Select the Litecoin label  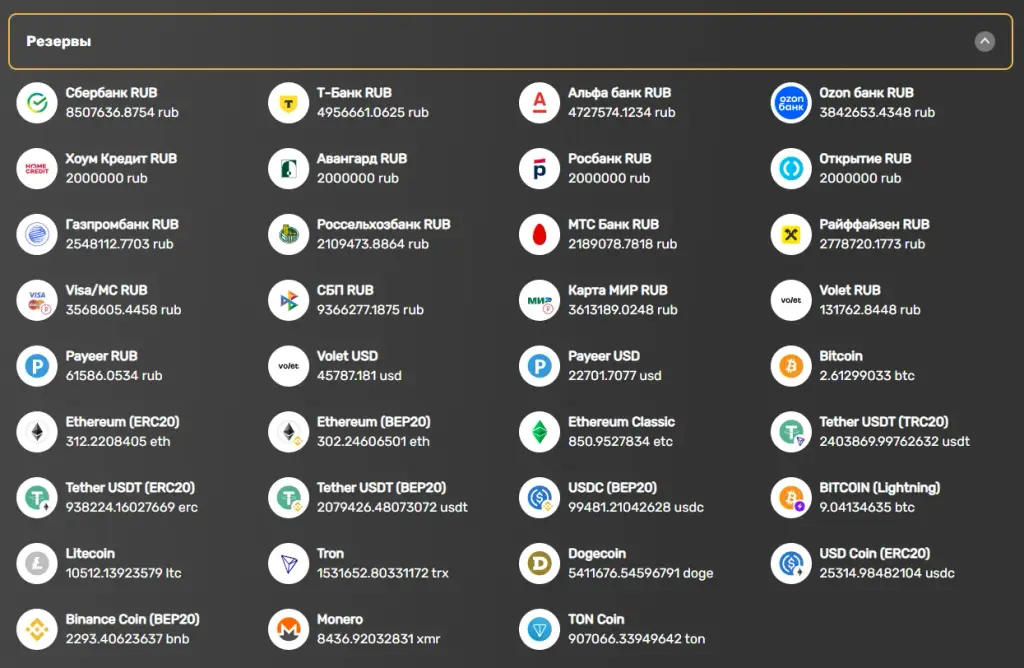click(90, 553)
